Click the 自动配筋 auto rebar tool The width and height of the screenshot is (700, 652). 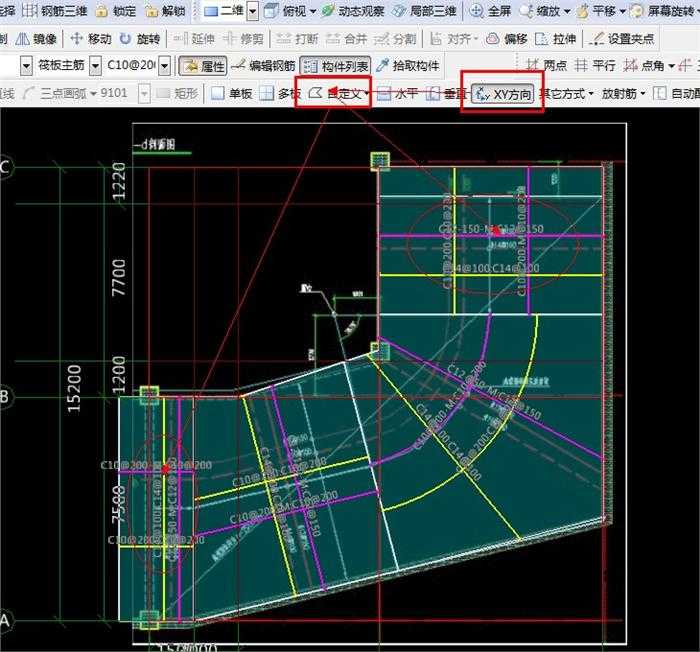click(x=677, y=93)
